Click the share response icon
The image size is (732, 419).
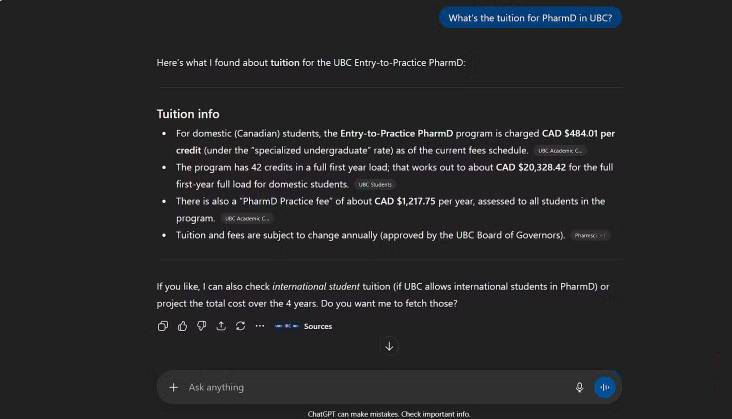tap(221, 326)
